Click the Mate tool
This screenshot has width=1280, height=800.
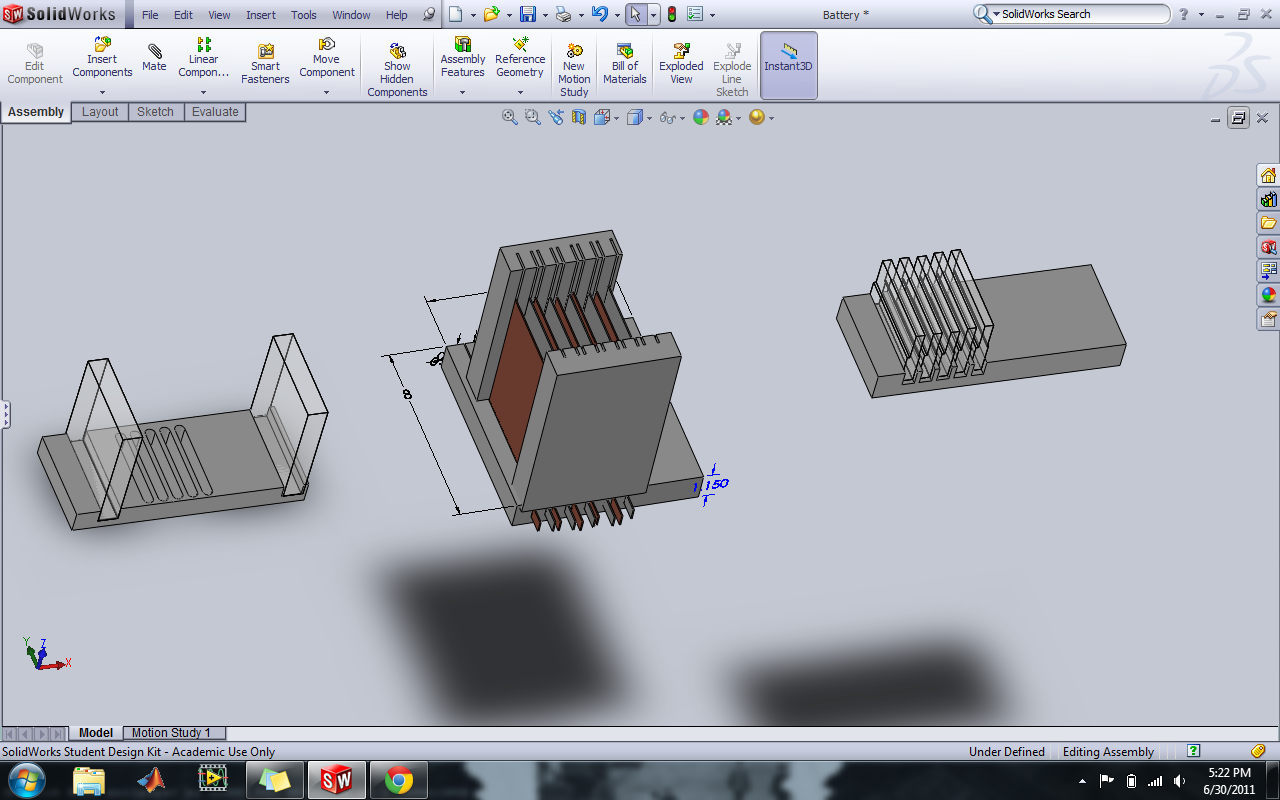coord(154,58)
